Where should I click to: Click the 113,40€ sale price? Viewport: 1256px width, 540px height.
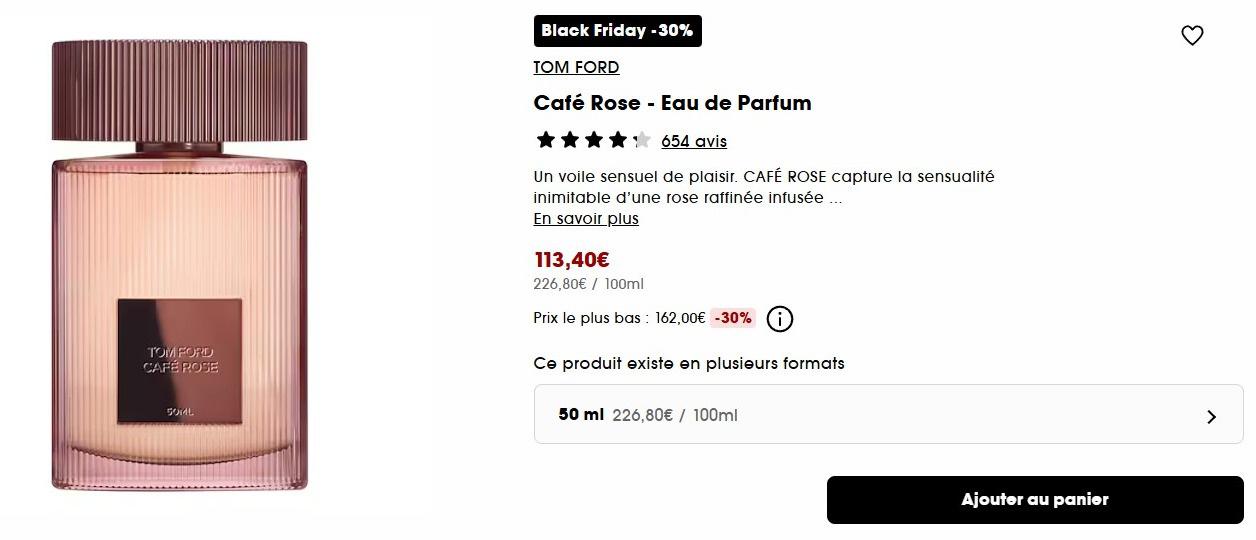(x=572, y=260)
